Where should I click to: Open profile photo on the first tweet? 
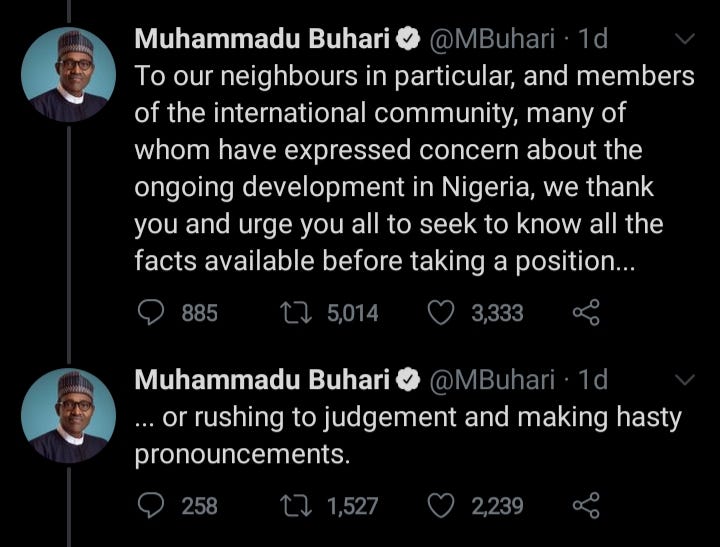point(69,75)
